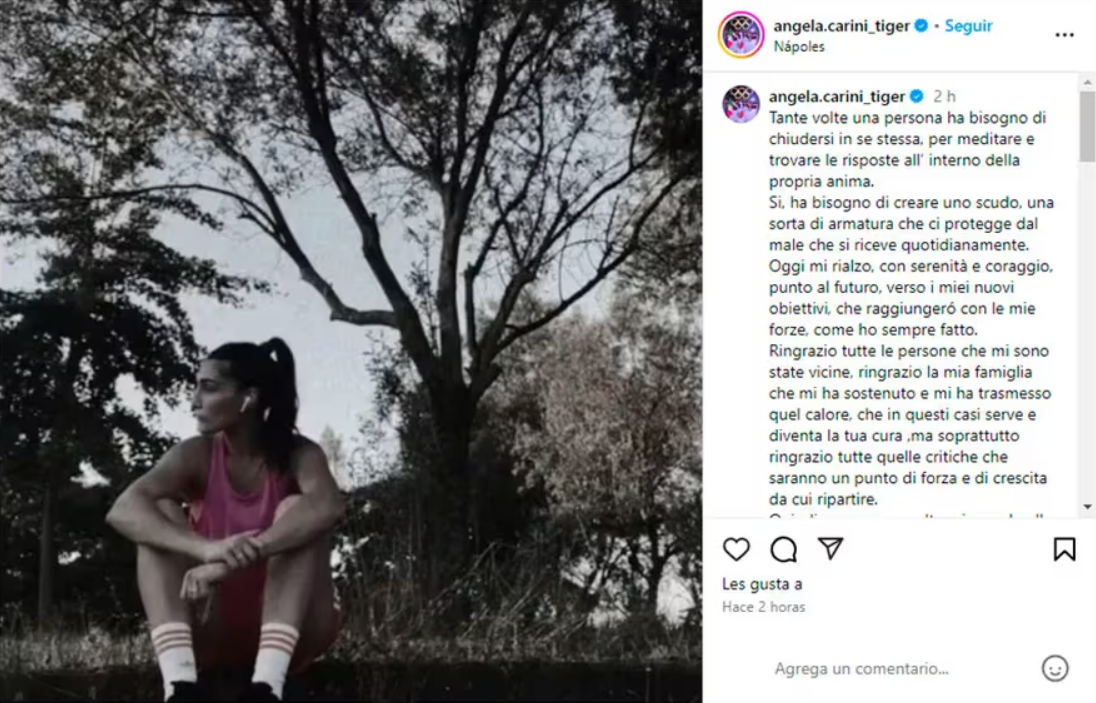The height and width of the screenshot is (703, 1096).
Task: Save the post with the bookmark icon
Action: (x=1064, y=549)
